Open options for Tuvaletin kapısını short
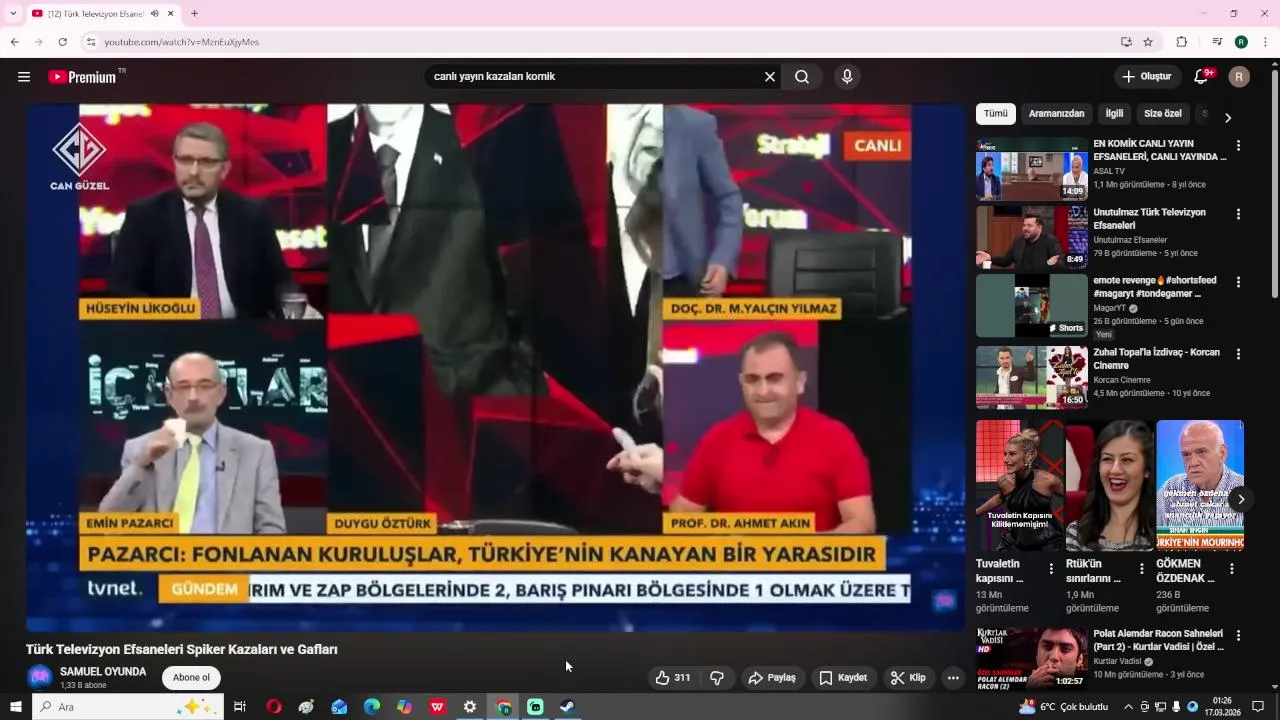 click(1051, 569)
